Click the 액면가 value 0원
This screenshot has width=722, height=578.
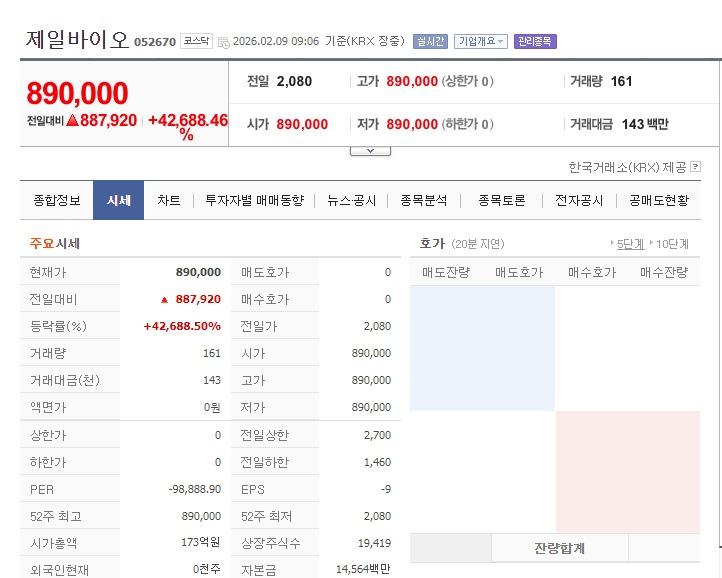click(x=212, y=408)
